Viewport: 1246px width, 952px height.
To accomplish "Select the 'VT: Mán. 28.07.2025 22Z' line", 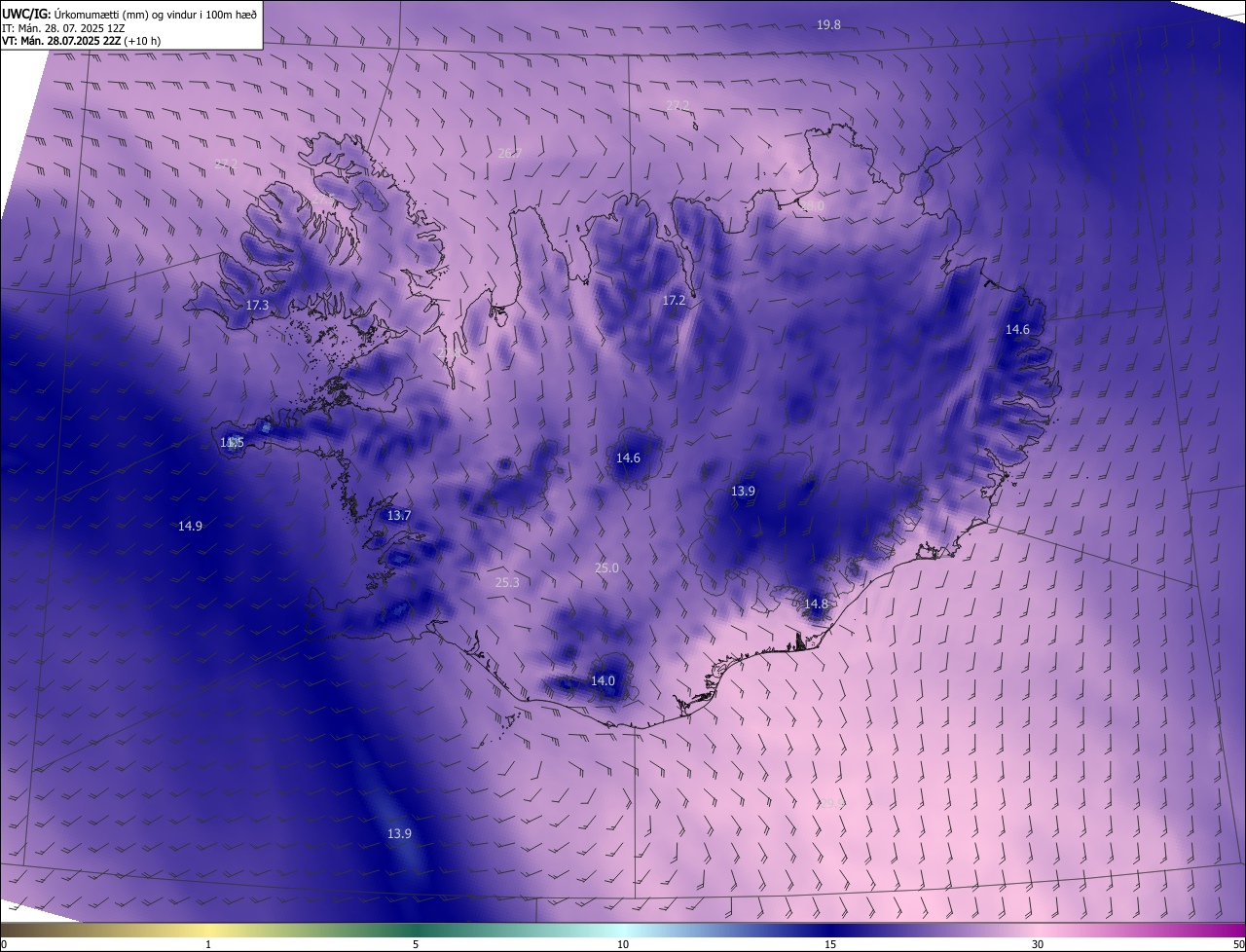I will [61, 41].
